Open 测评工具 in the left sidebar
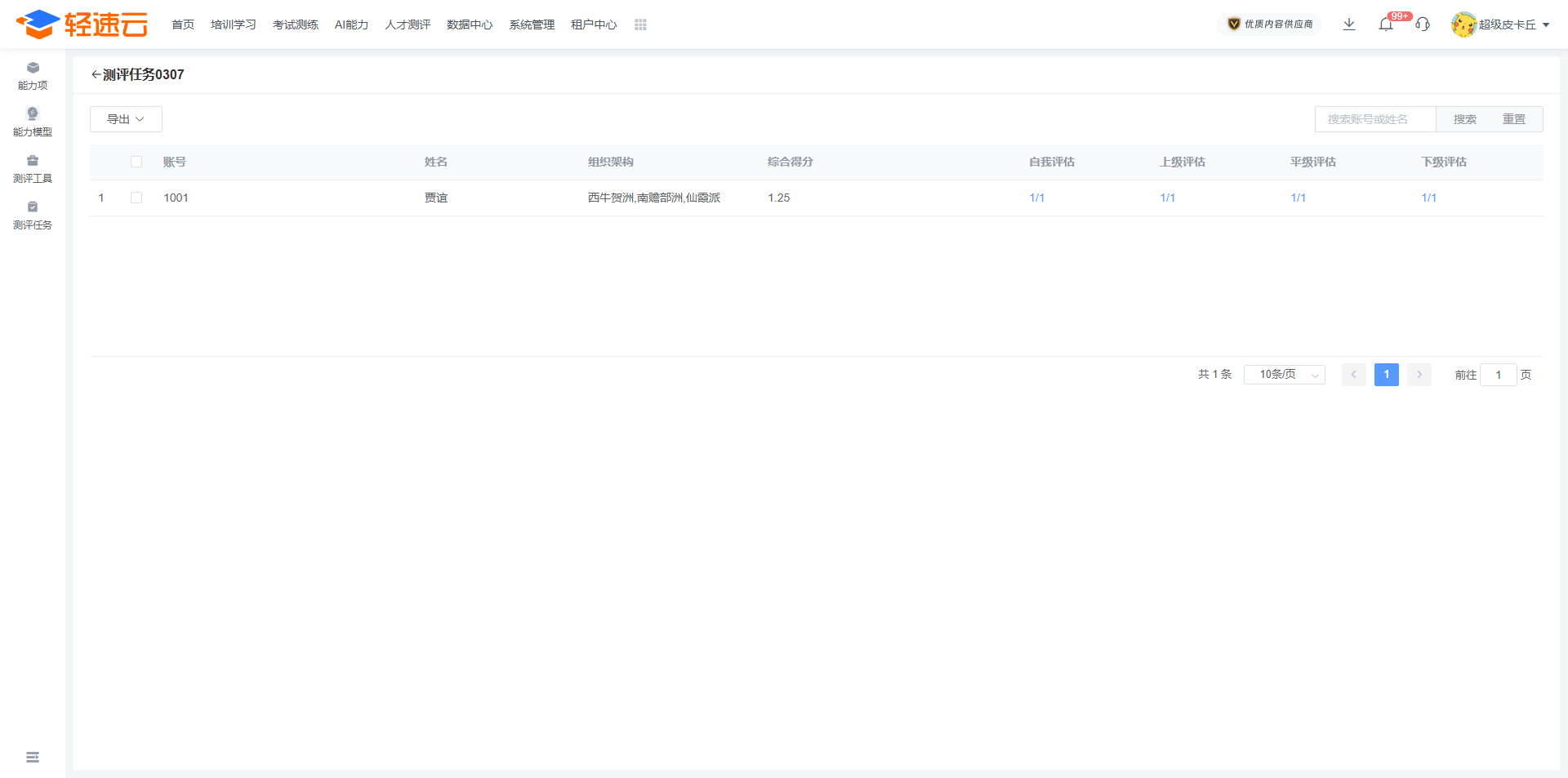Image resolution: width=1568 pixels, height=778 pixels. [x=33, y=169]
